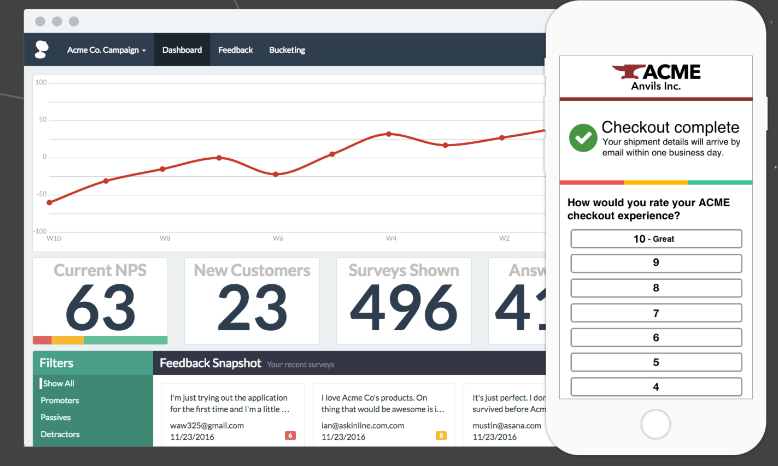Select the Show All filter
Image resolution: width=778 pixels, height=466 pixels.
pyautogui.click(x=59, y=383)
